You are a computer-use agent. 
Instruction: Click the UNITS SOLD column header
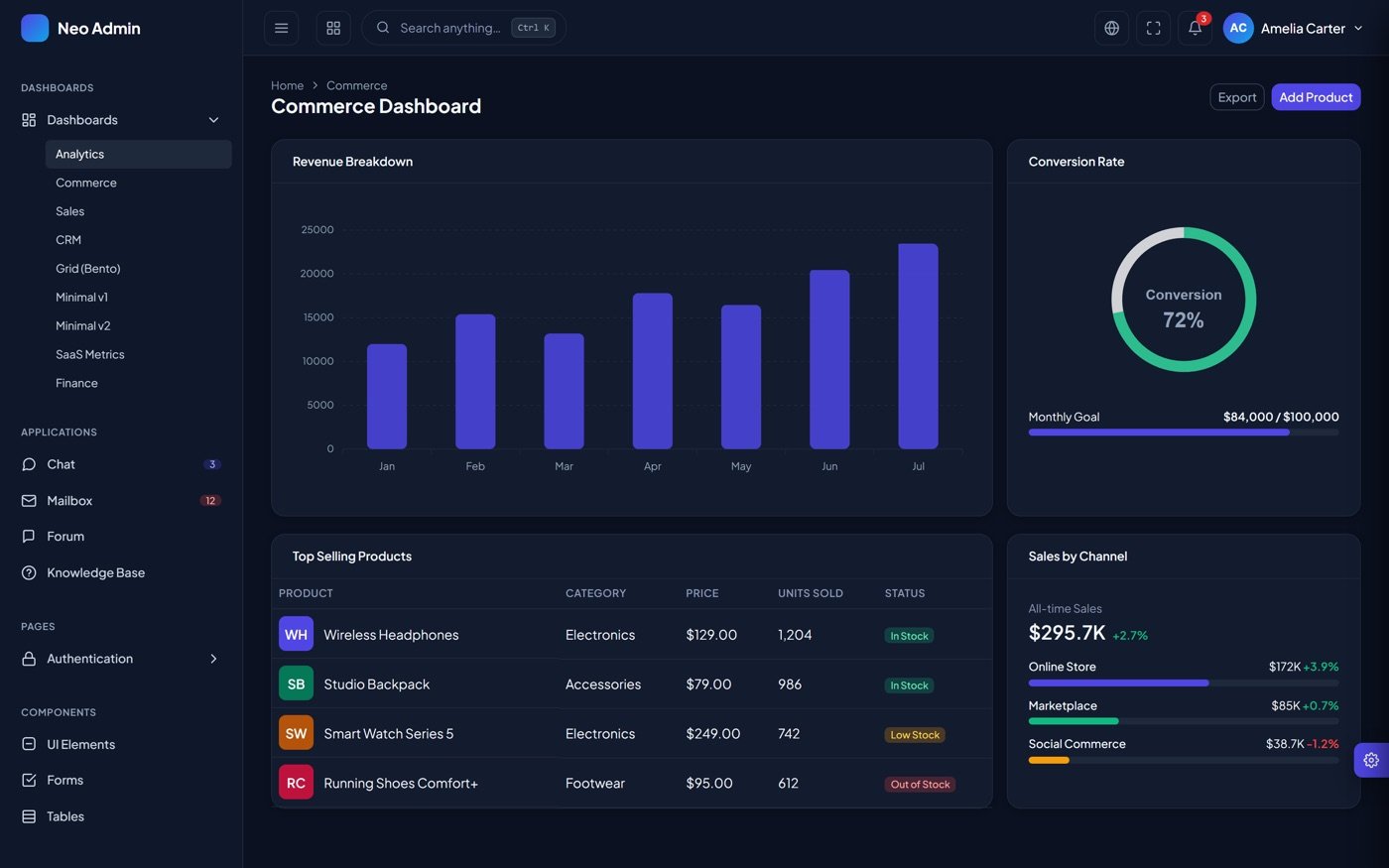(x=811, y=593)
